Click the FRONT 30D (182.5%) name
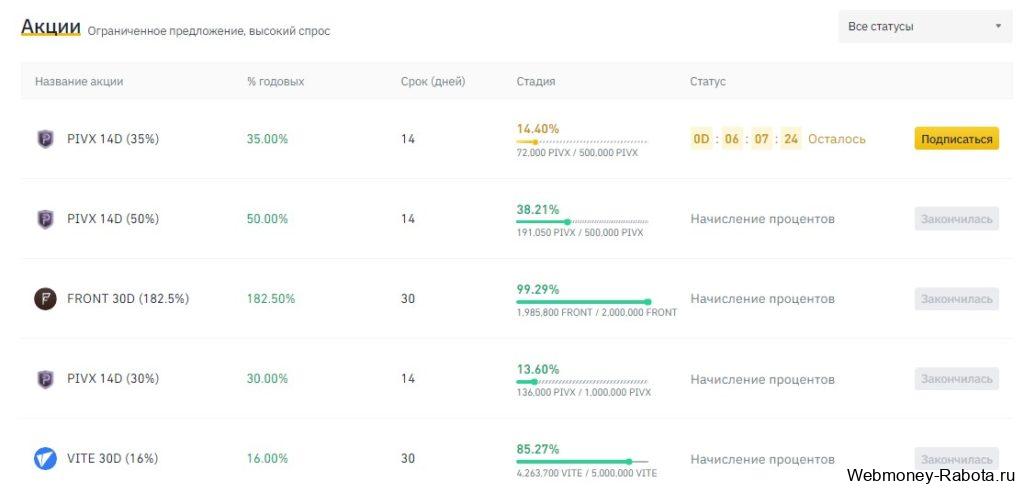 coord(128,299)
